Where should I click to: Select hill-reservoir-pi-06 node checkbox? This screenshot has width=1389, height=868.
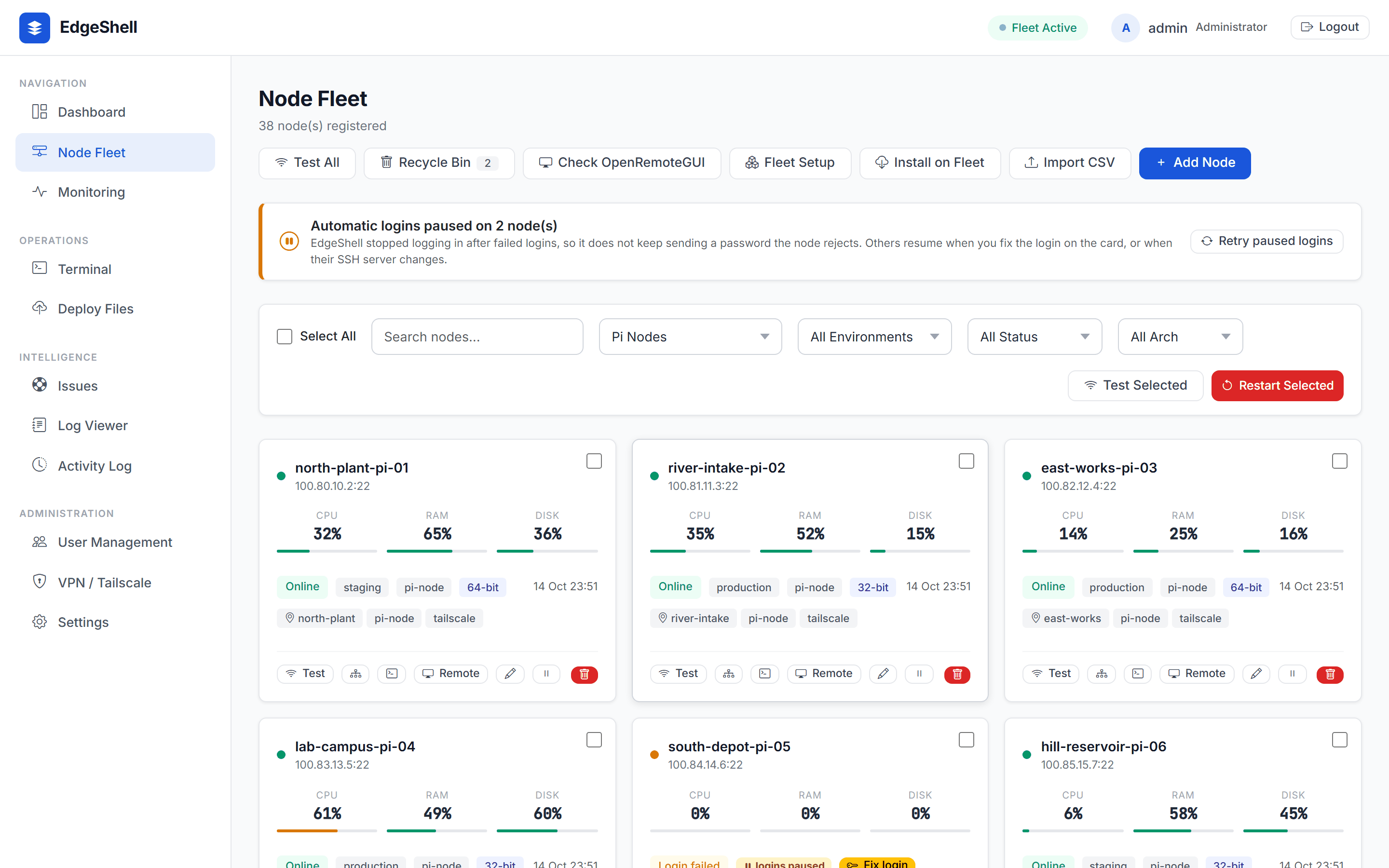[x=1340, y=739]
